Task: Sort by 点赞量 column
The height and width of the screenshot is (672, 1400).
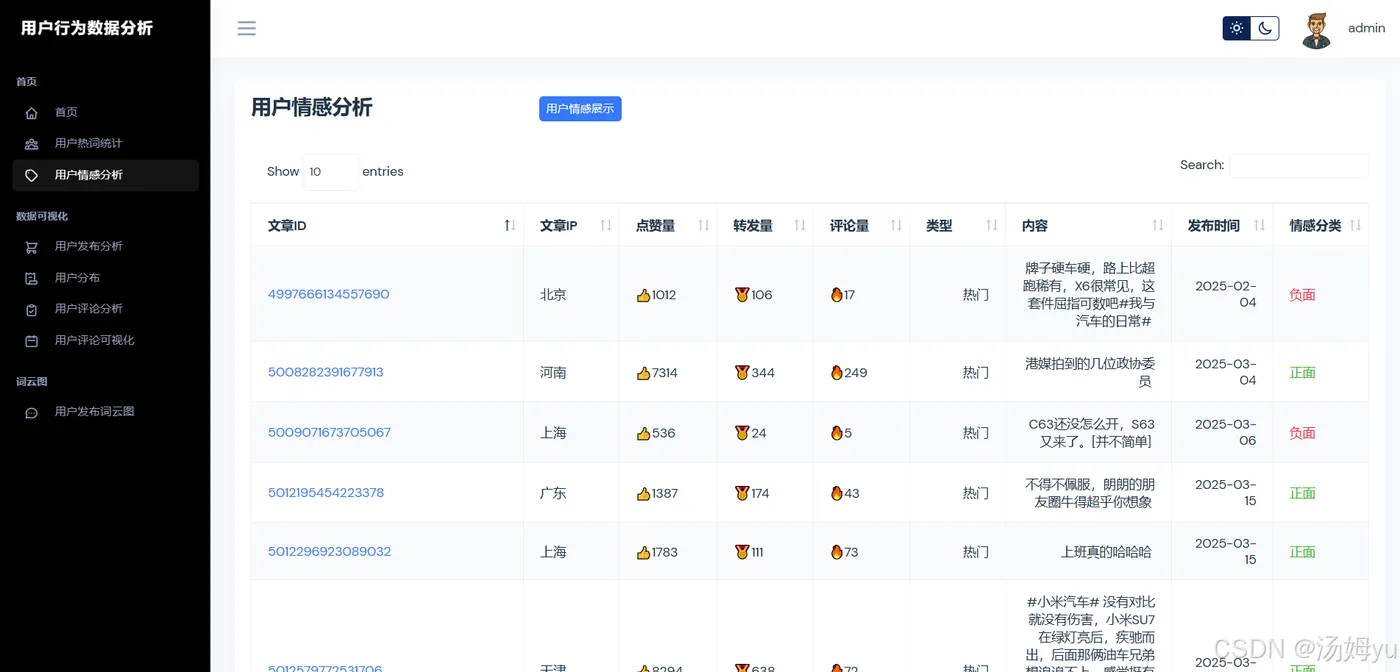Action: click(x=668, y=226)
